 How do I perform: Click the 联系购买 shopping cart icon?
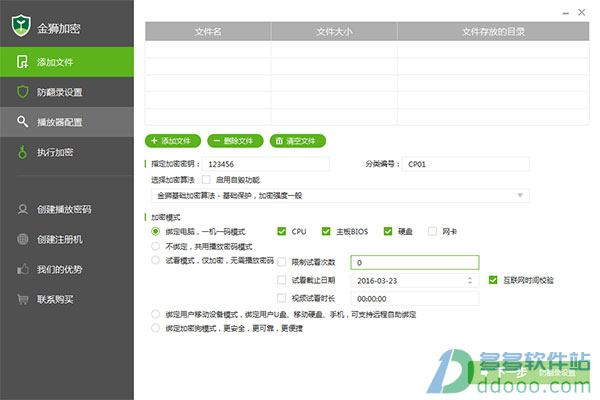coord(23,299)
